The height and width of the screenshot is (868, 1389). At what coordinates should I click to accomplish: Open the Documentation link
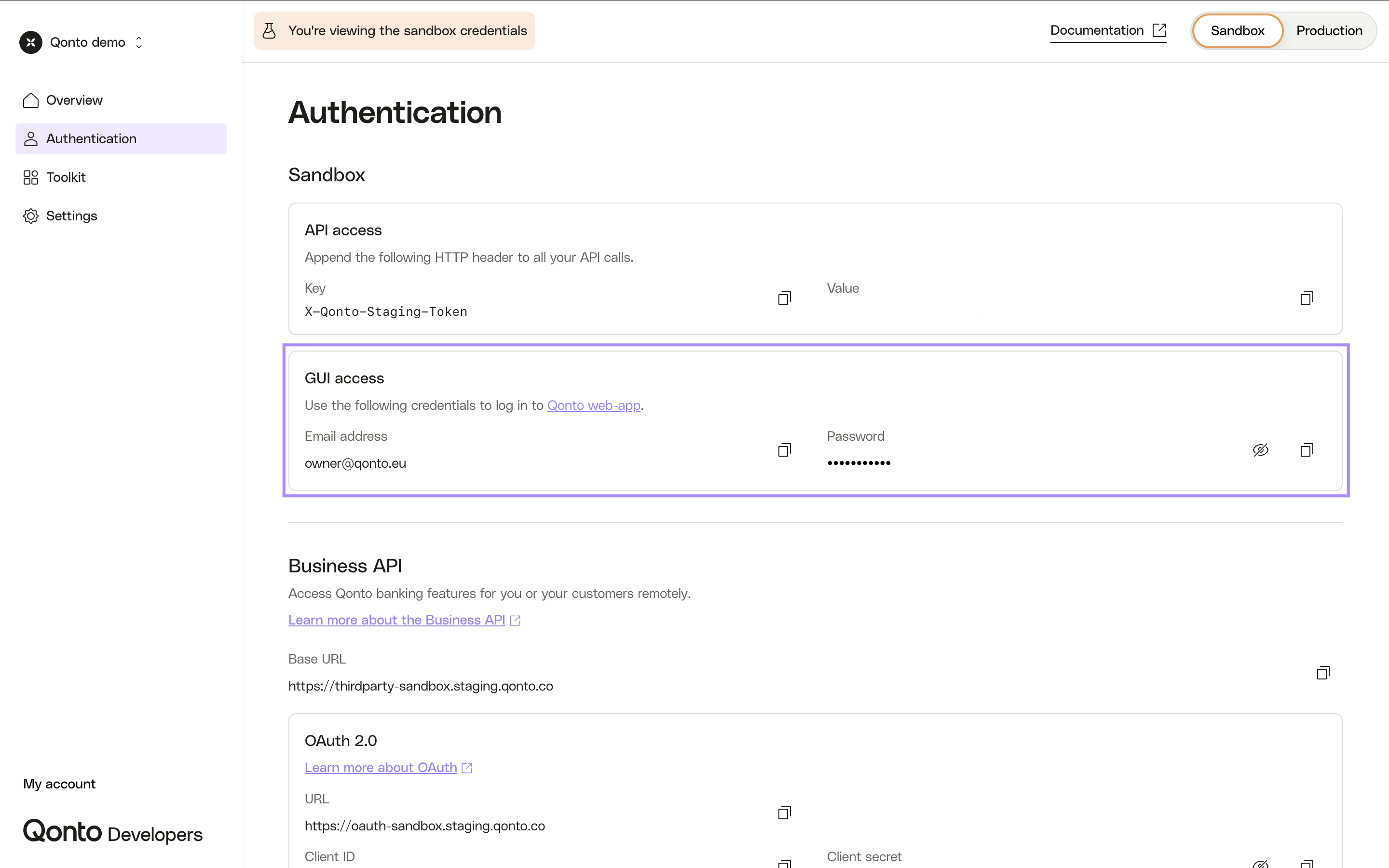tap(1108, 30)
